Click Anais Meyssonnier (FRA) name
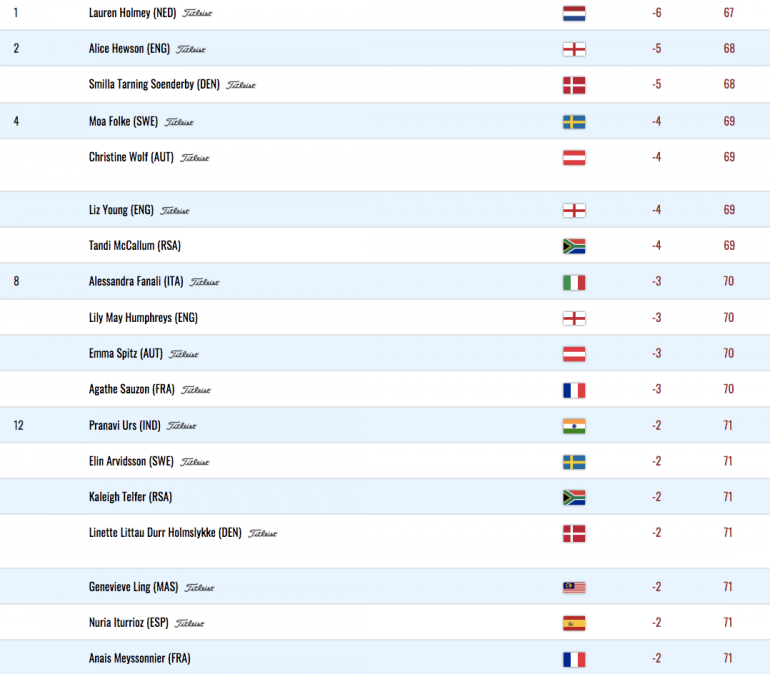 pyautogui.click(x=139, y=658)
